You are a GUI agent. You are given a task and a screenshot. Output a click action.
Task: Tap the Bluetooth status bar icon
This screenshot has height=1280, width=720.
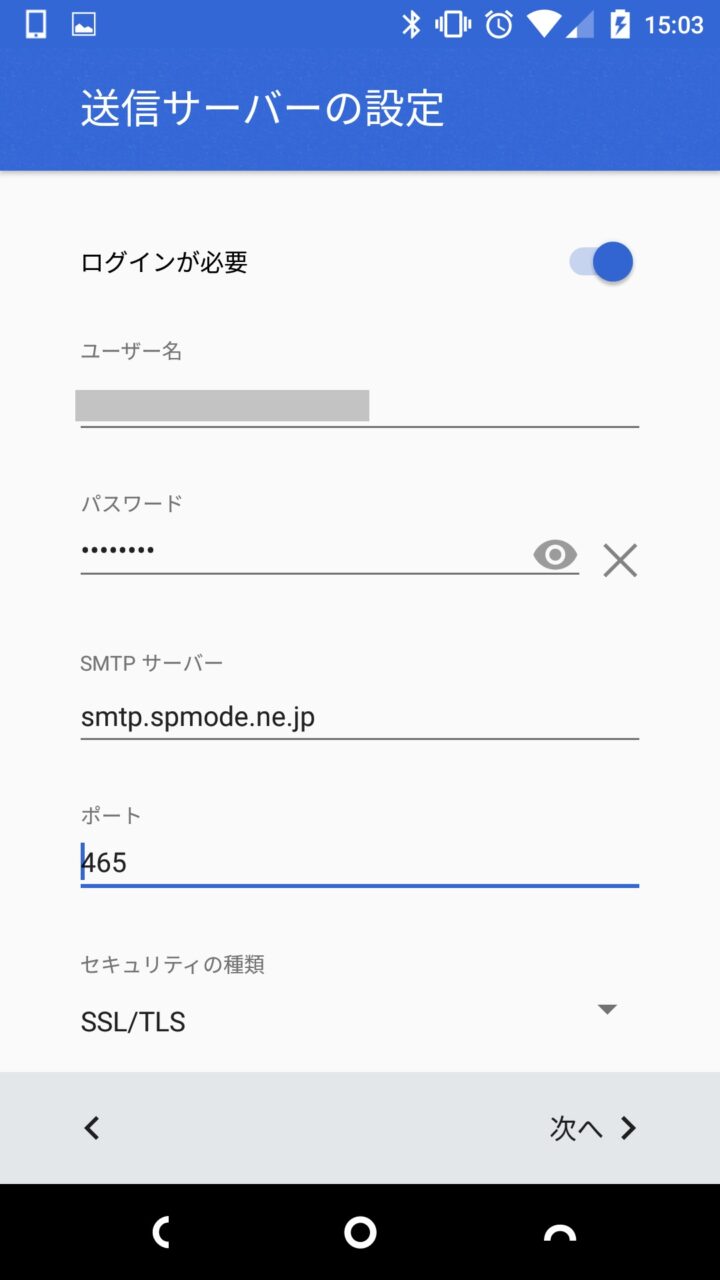pyautogui.click(x=411, y=25)
